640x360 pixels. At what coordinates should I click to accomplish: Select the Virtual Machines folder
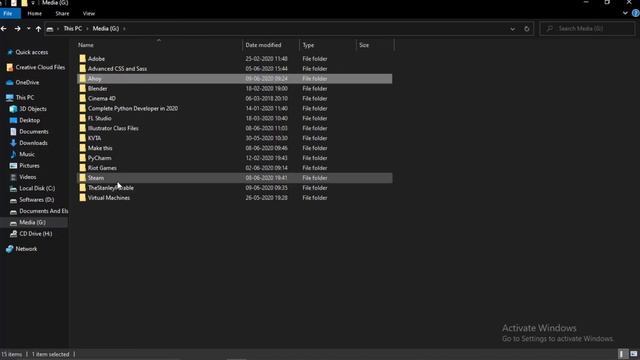pos(109,198)
